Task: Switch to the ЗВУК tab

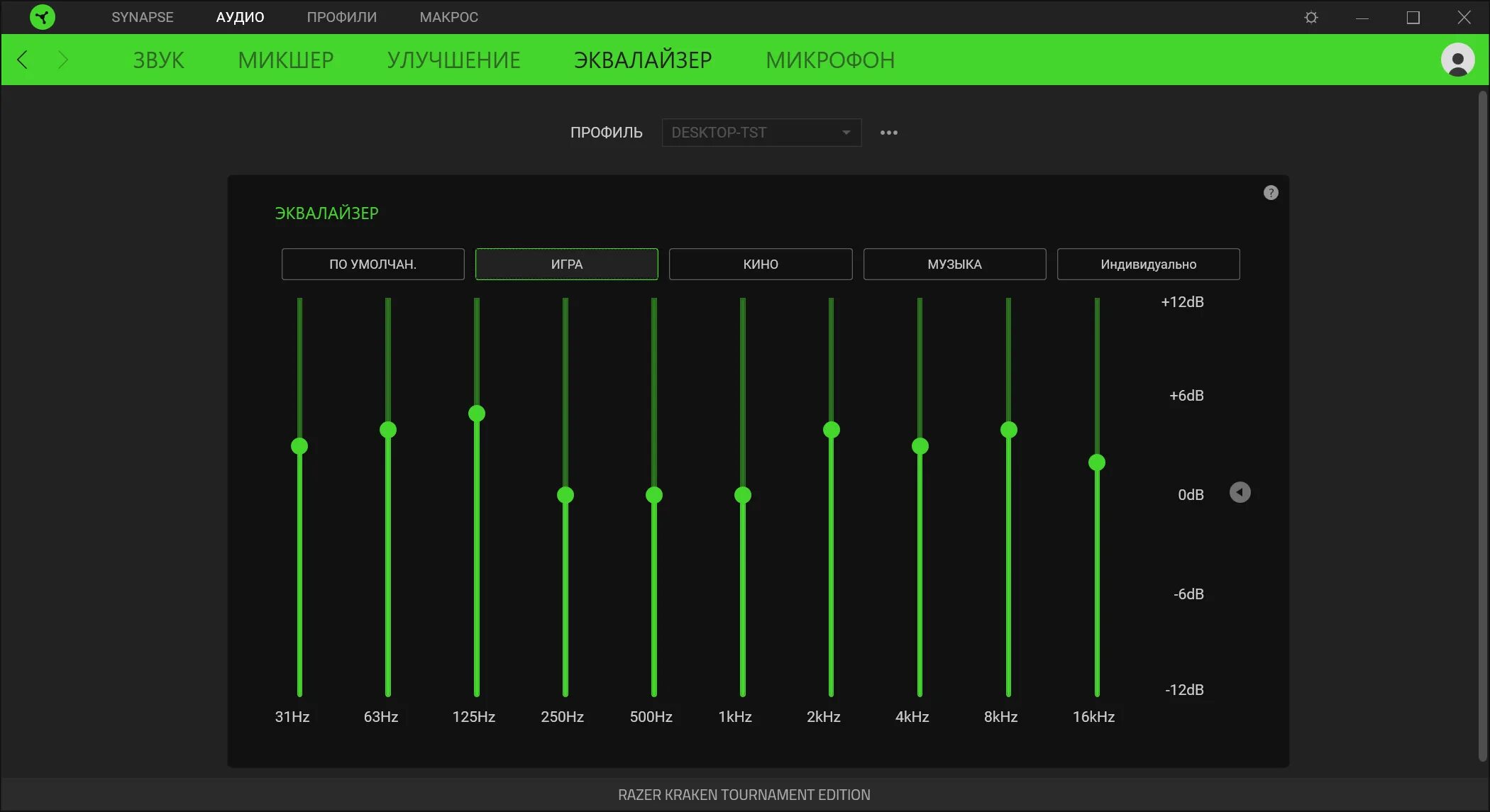Action: pyautogui.click(x=159, y=60)
